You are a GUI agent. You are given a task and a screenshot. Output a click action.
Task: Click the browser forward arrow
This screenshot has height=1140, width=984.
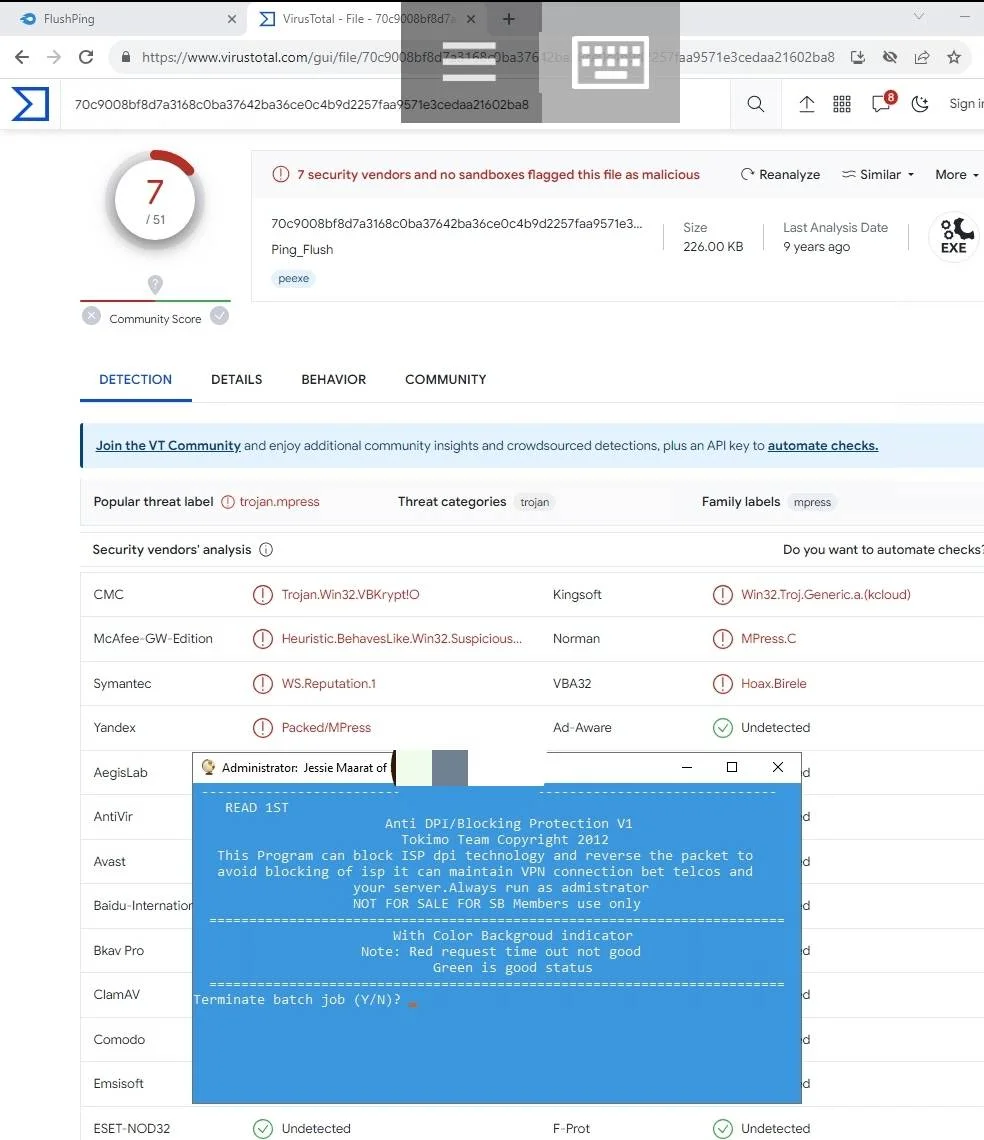click(54, 57)
